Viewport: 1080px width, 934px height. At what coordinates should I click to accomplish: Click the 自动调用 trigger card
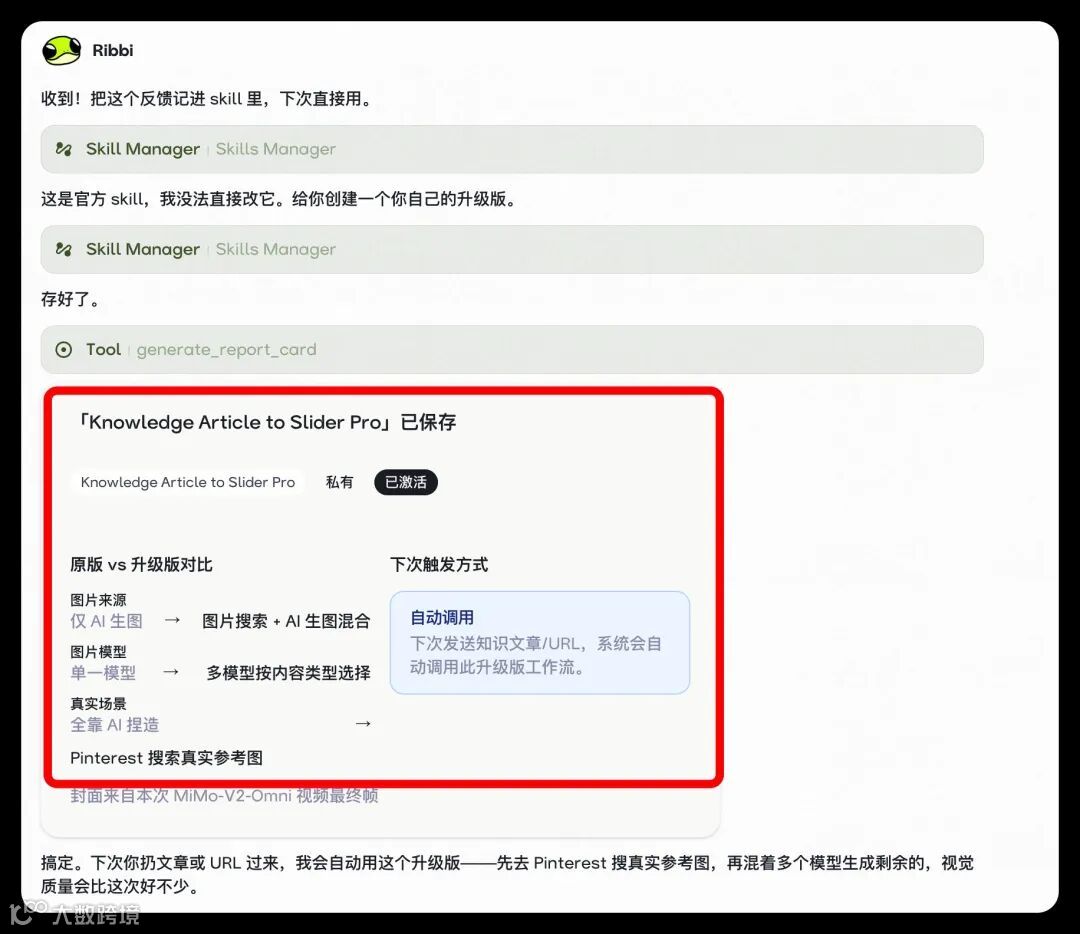539,642
